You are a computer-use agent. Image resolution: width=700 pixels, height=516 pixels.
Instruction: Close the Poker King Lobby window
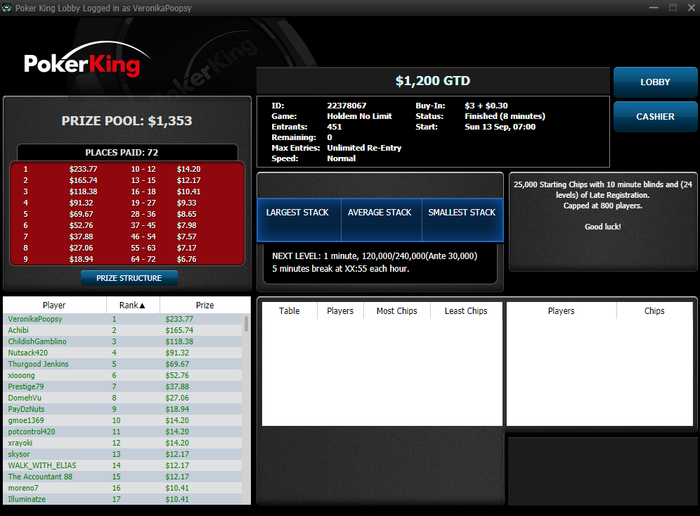[x=692, y=8]
